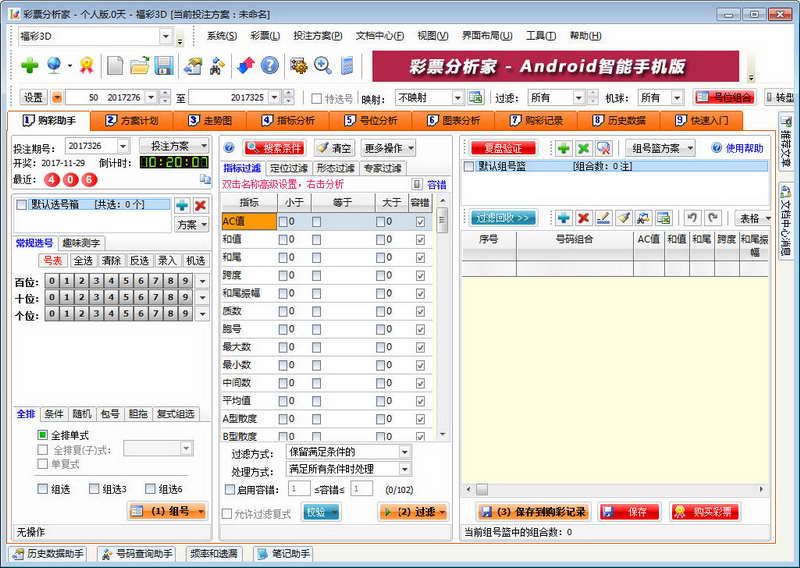Click the 复盘验证 button

[x=504, y=149]
